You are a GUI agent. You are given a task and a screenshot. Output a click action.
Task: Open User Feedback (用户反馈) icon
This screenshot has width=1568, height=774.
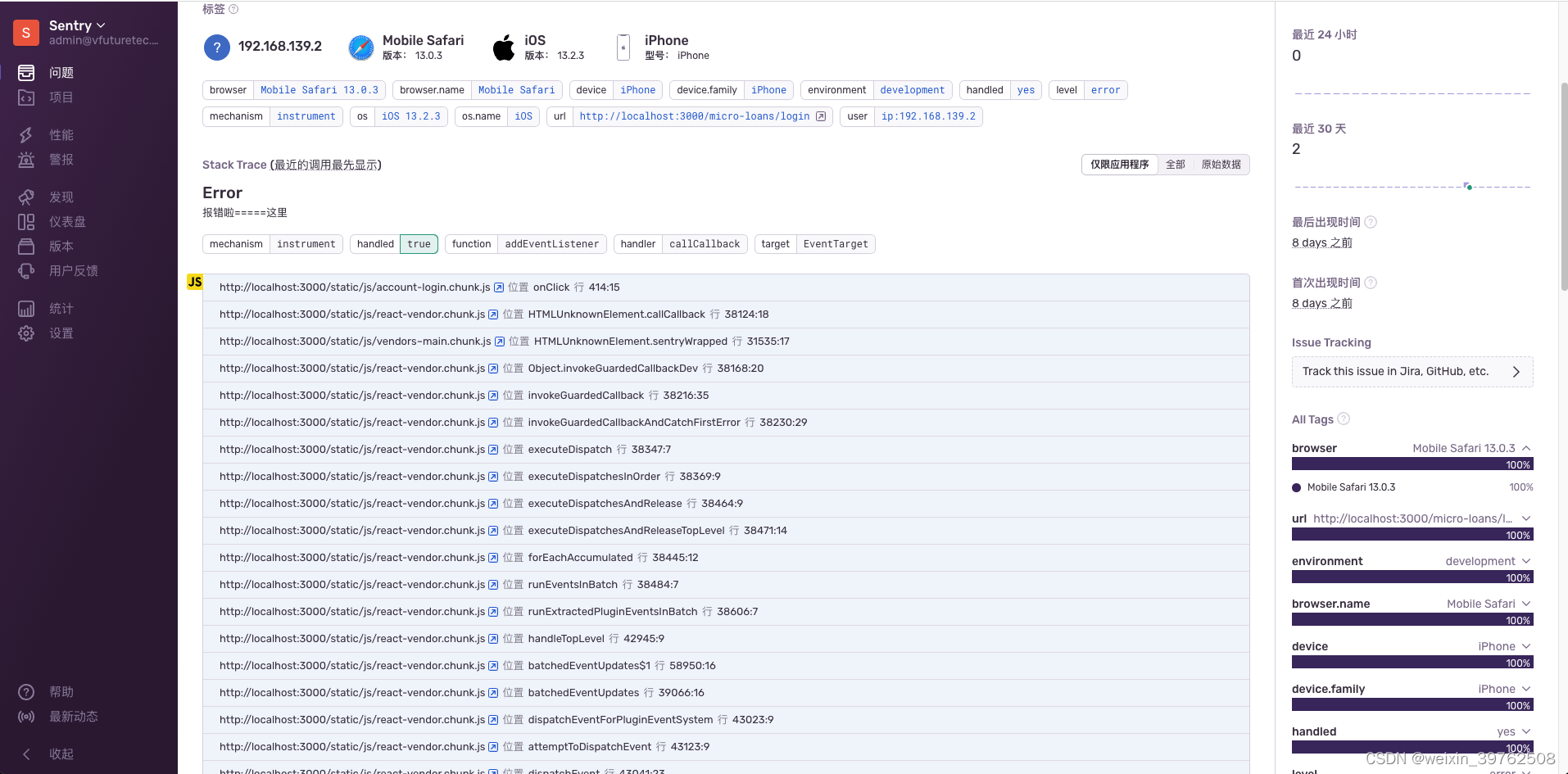coord(26,271)
